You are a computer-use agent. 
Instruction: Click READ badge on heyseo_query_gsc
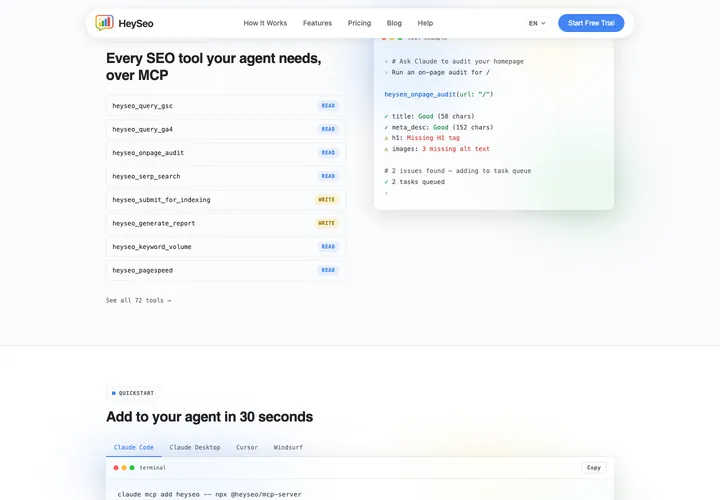coord(328,106)
